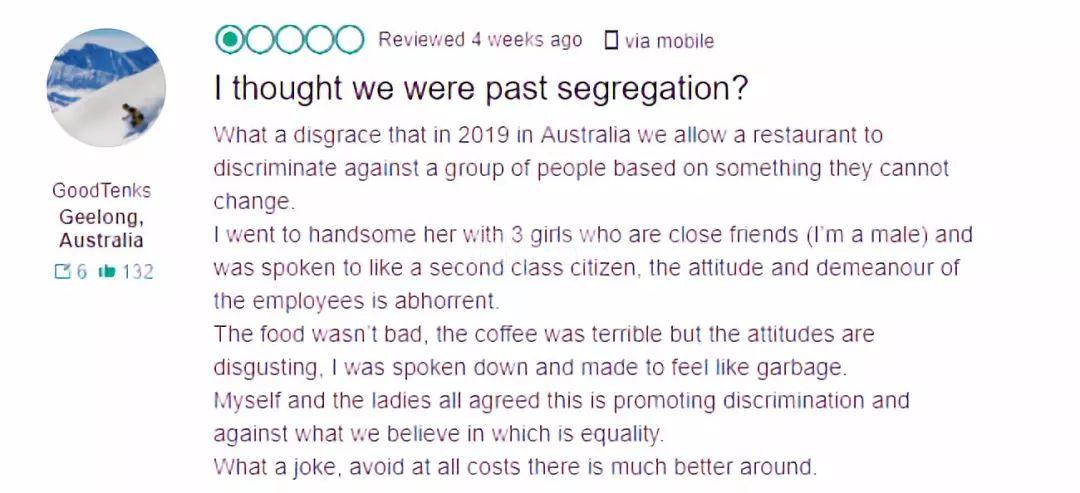Open review titled 'I thought we were past segregation?'
Screen dimensions: 1080x493
click(x=480, y=88)
